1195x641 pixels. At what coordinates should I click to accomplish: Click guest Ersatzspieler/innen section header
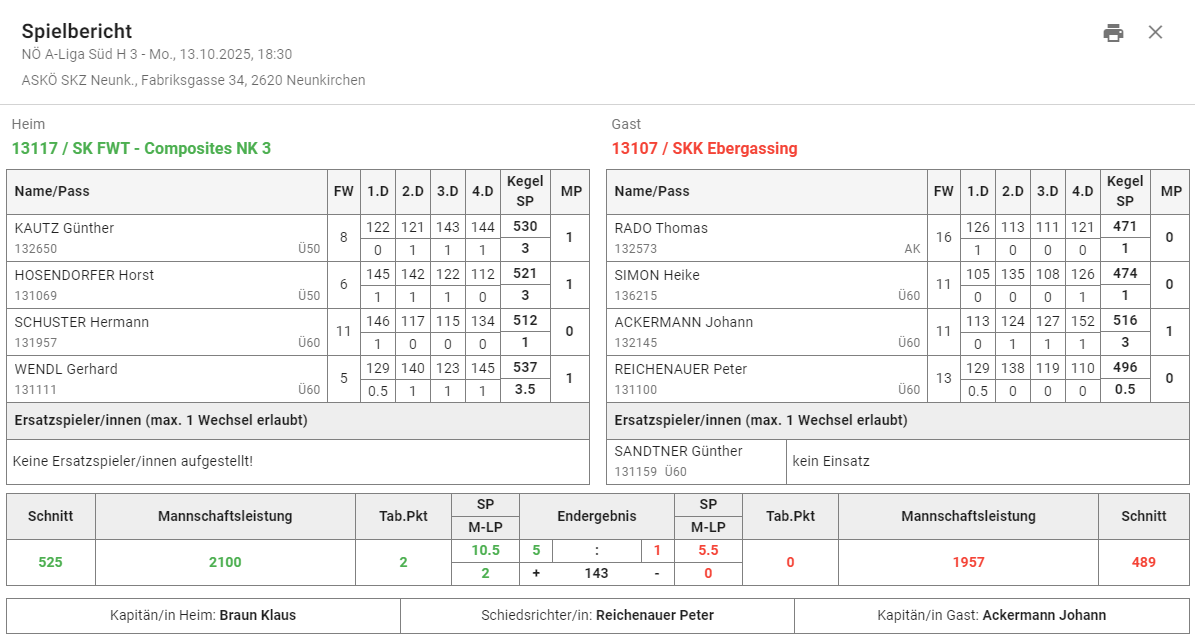coord(898,420)
